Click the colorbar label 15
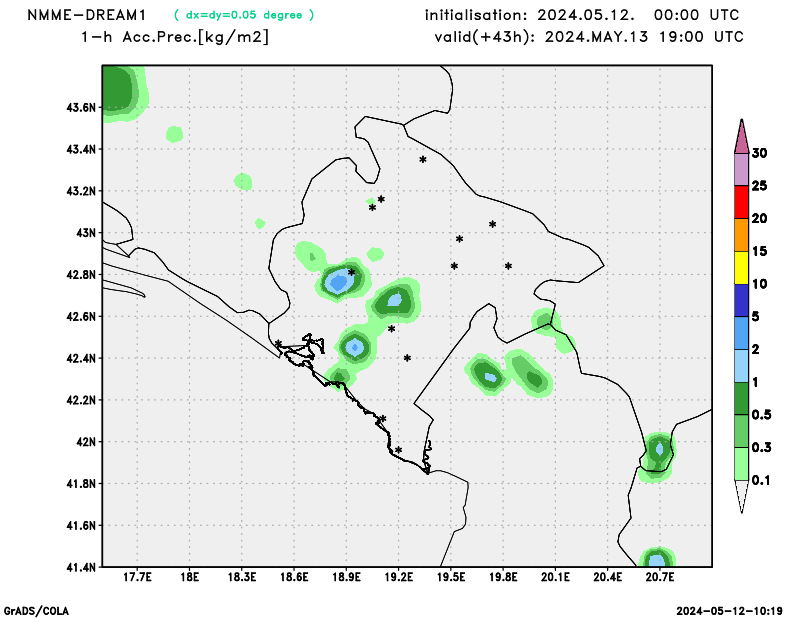Viewport: 800px width, 618px height. [759, 251]
